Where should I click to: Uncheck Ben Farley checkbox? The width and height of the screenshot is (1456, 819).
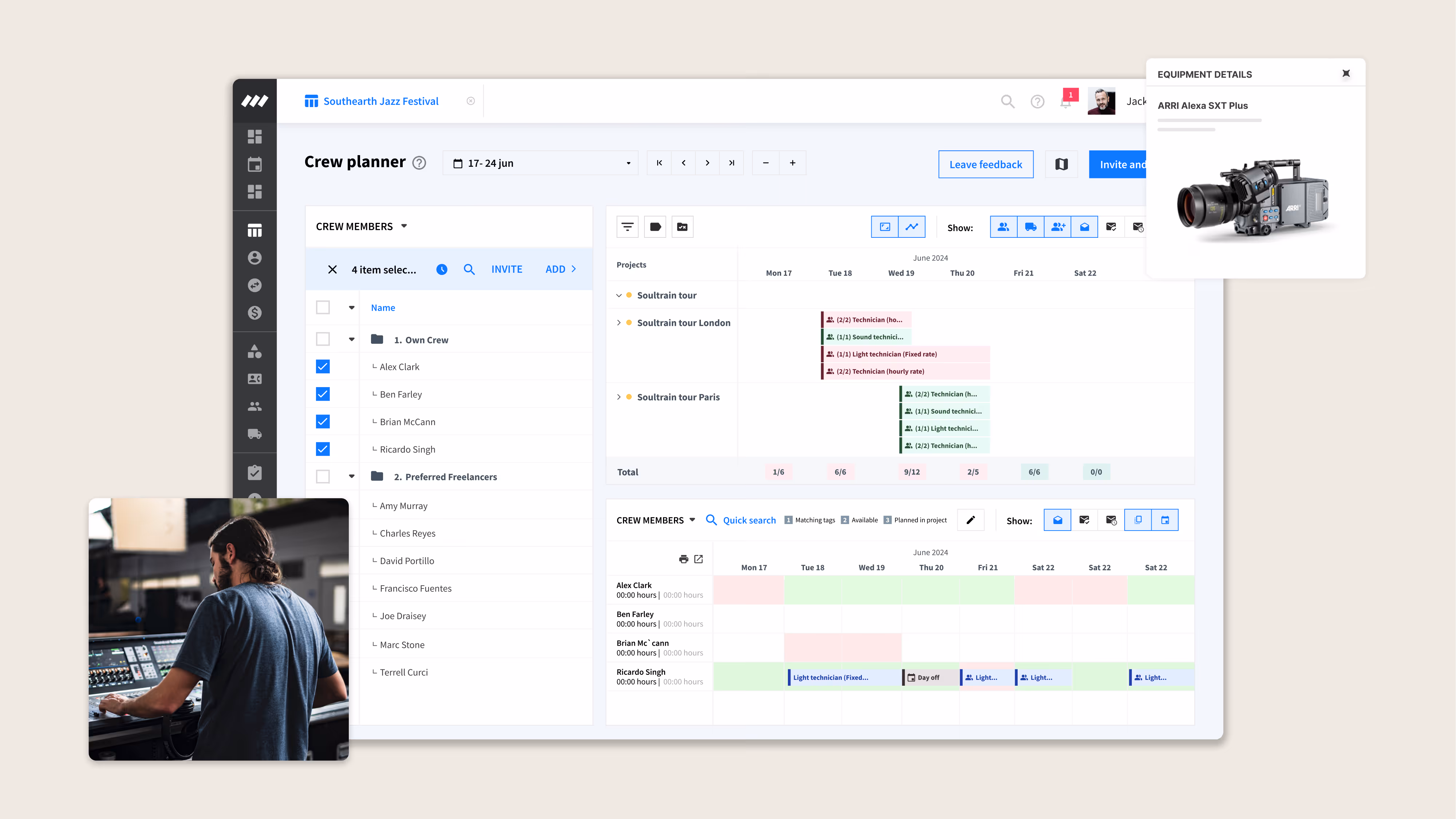(x=323, y=394)
